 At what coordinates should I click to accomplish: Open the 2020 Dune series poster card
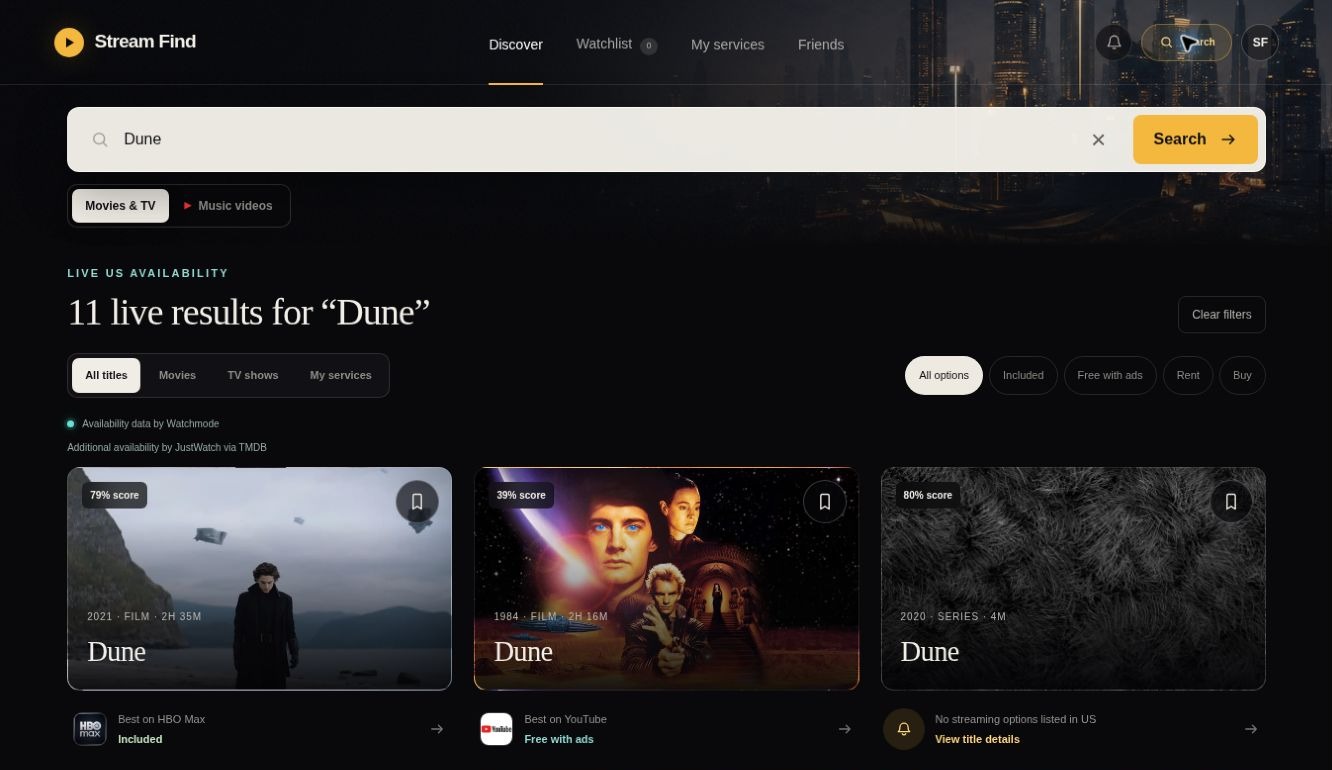(1073, 579)
